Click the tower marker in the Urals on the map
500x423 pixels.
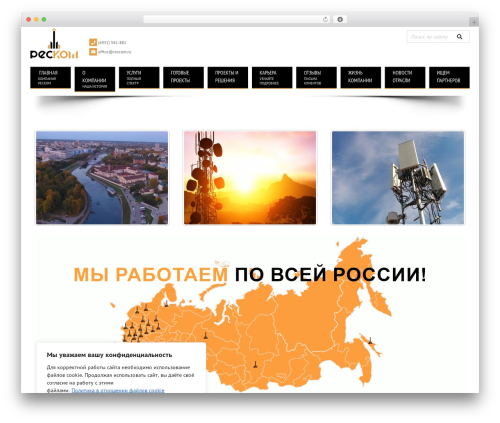tap(206, 335)
